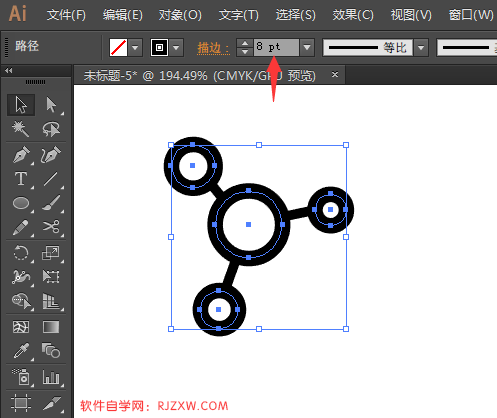
Task: Open the fill color dropdown arrow
Action: (135, 48)
